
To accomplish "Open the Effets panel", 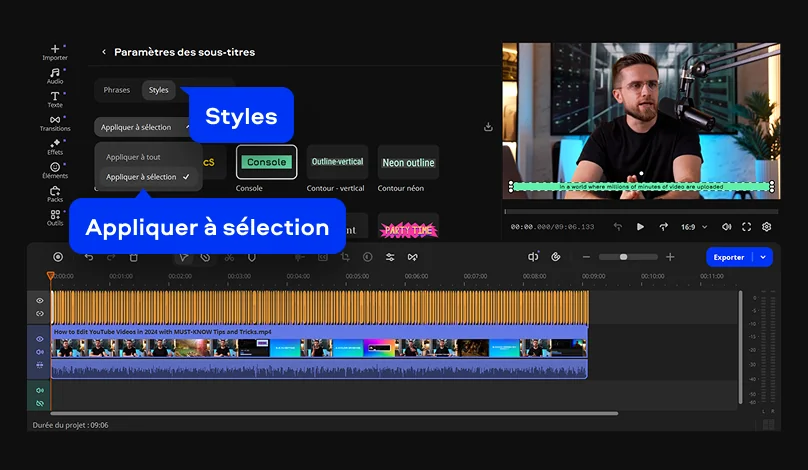I will [x=55, y=146].
